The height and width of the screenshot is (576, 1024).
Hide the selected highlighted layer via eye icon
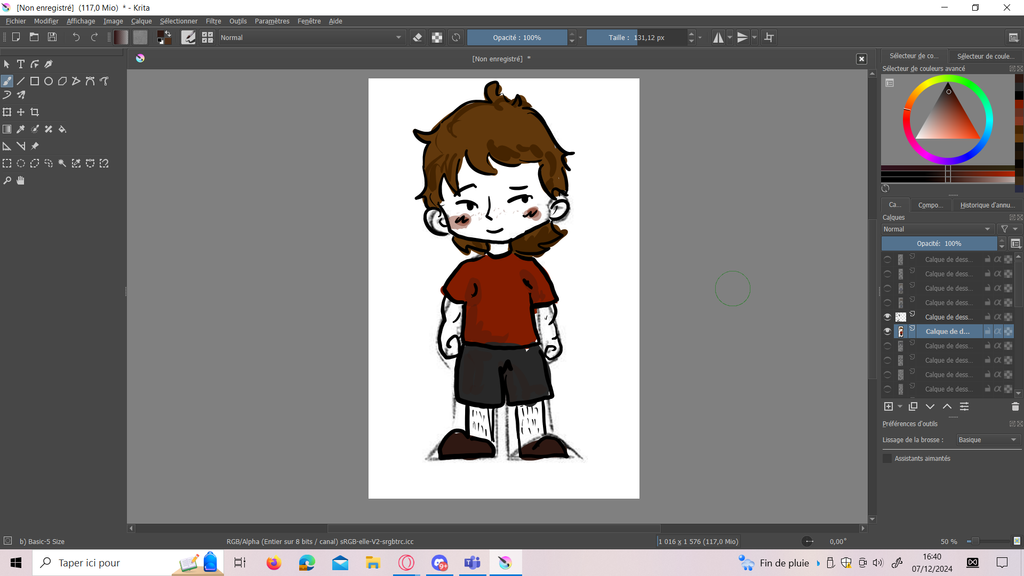click(x=887, y=331)
